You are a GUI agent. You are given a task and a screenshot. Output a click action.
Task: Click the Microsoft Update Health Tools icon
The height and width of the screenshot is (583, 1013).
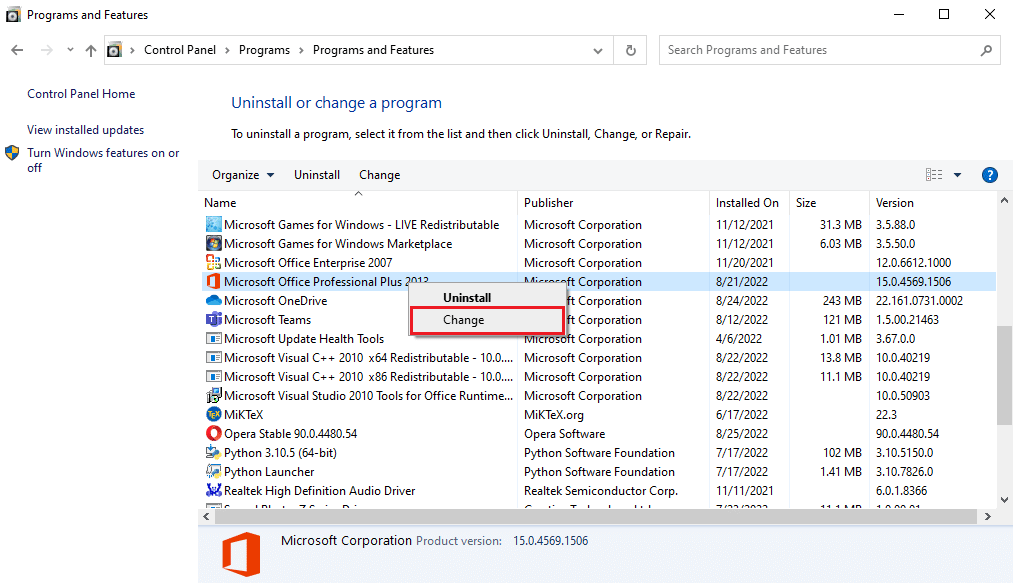pos(213,338)
